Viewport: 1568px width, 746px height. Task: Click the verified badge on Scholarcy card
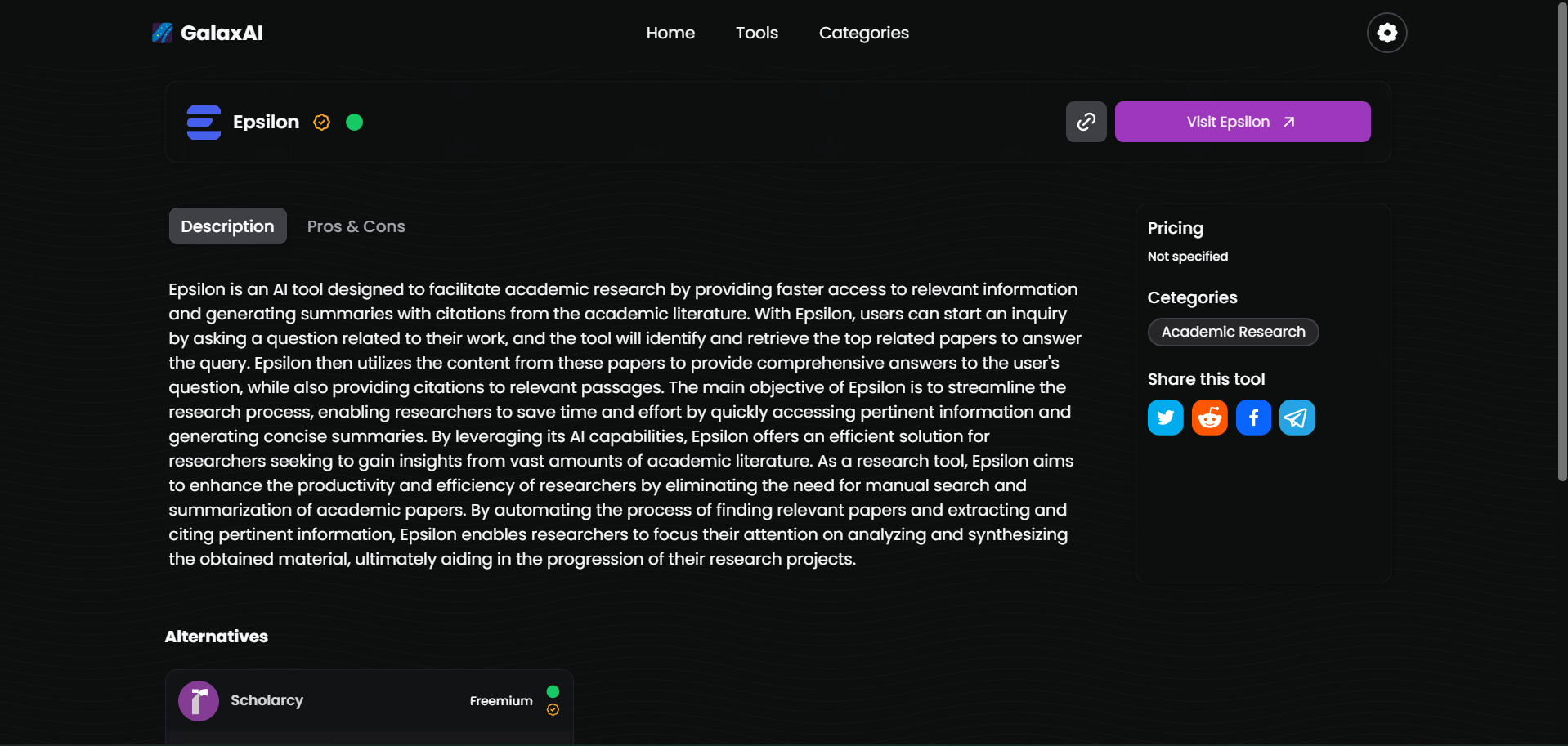553,709
